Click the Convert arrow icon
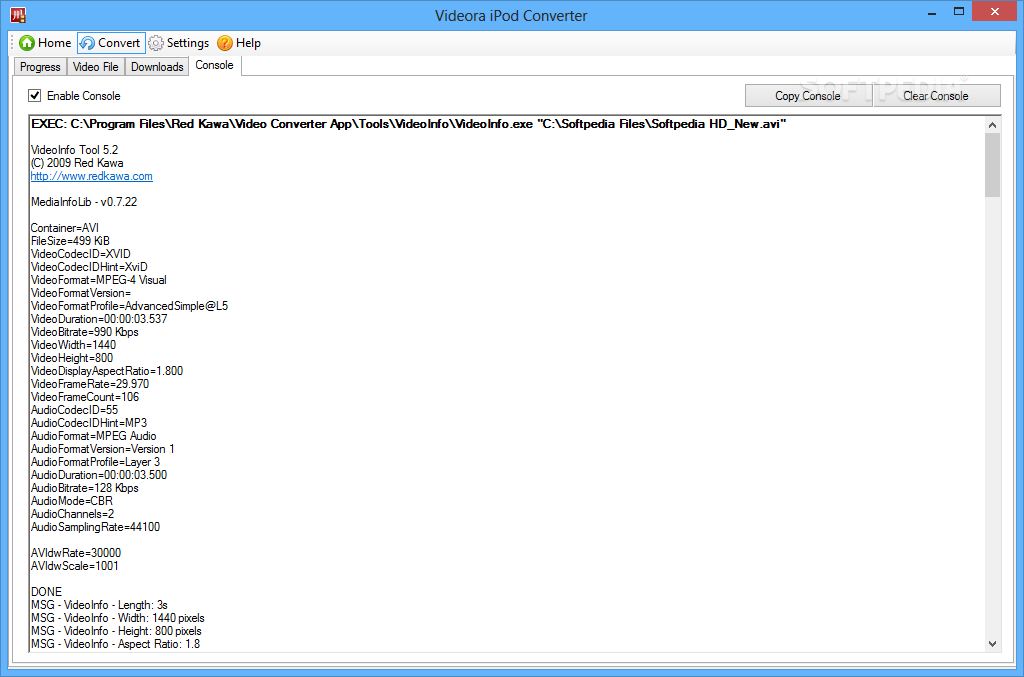1024x677 pixels. tap(87, 43)
